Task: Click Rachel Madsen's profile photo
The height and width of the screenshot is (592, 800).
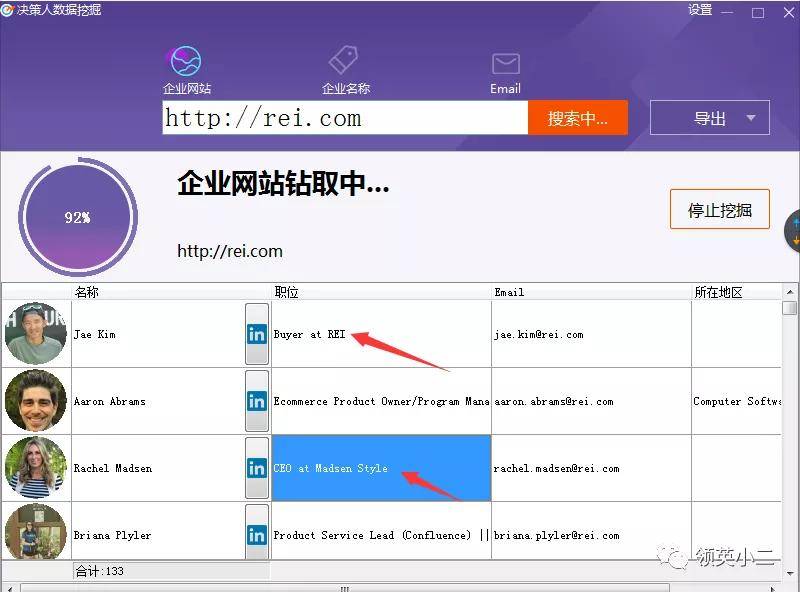Action: (36, 467)
